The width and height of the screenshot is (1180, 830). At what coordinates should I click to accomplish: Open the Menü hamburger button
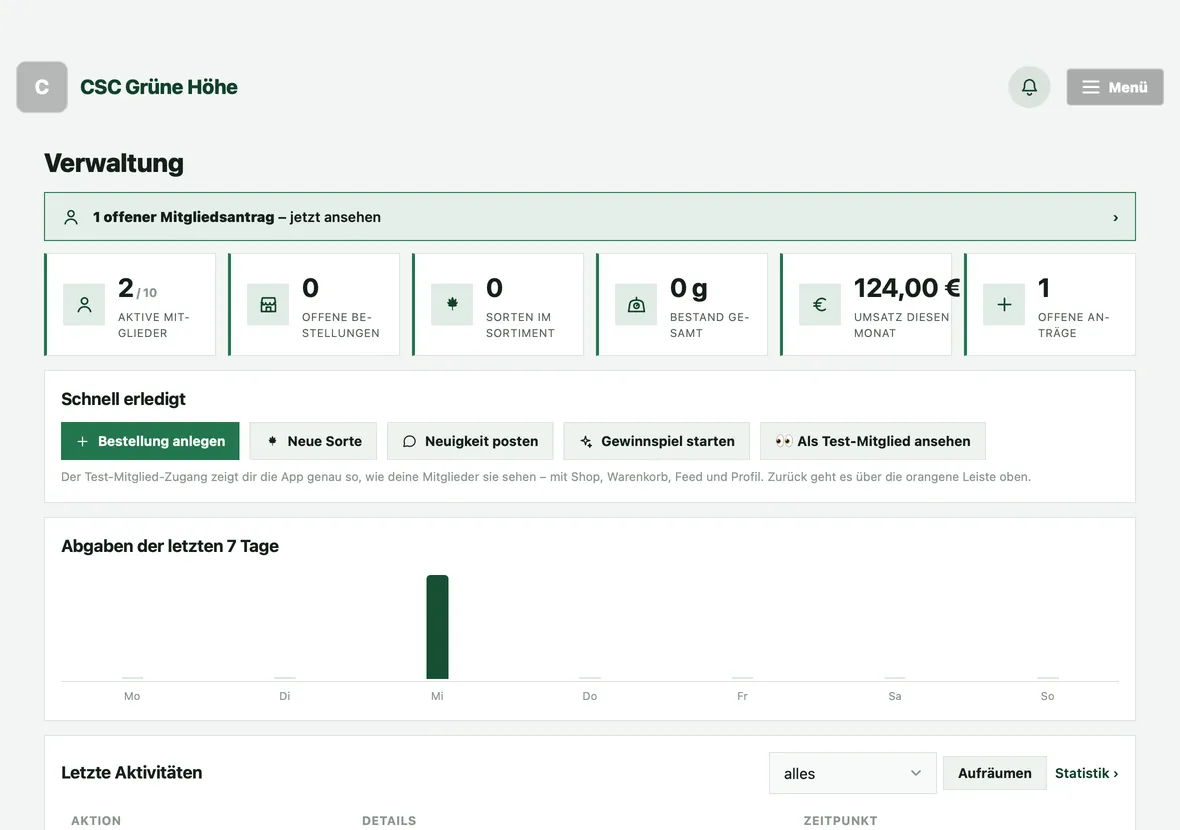(1115, 87)
